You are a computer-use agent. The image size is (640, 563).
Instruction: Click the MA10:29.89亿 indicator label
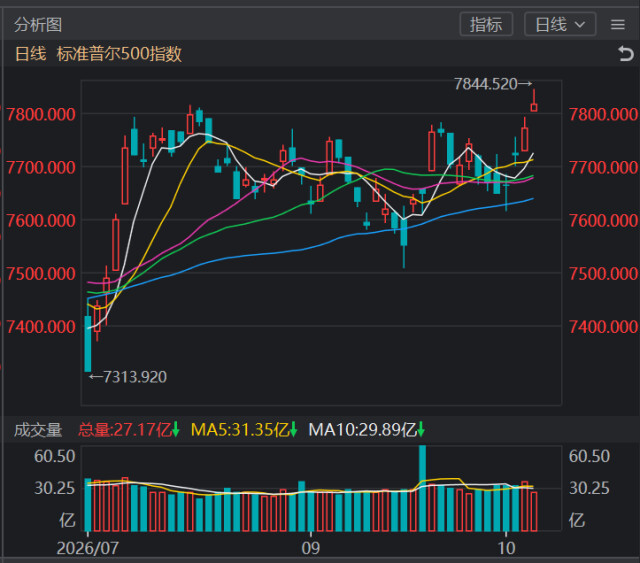pyautogui.click(x=362, y=430)
